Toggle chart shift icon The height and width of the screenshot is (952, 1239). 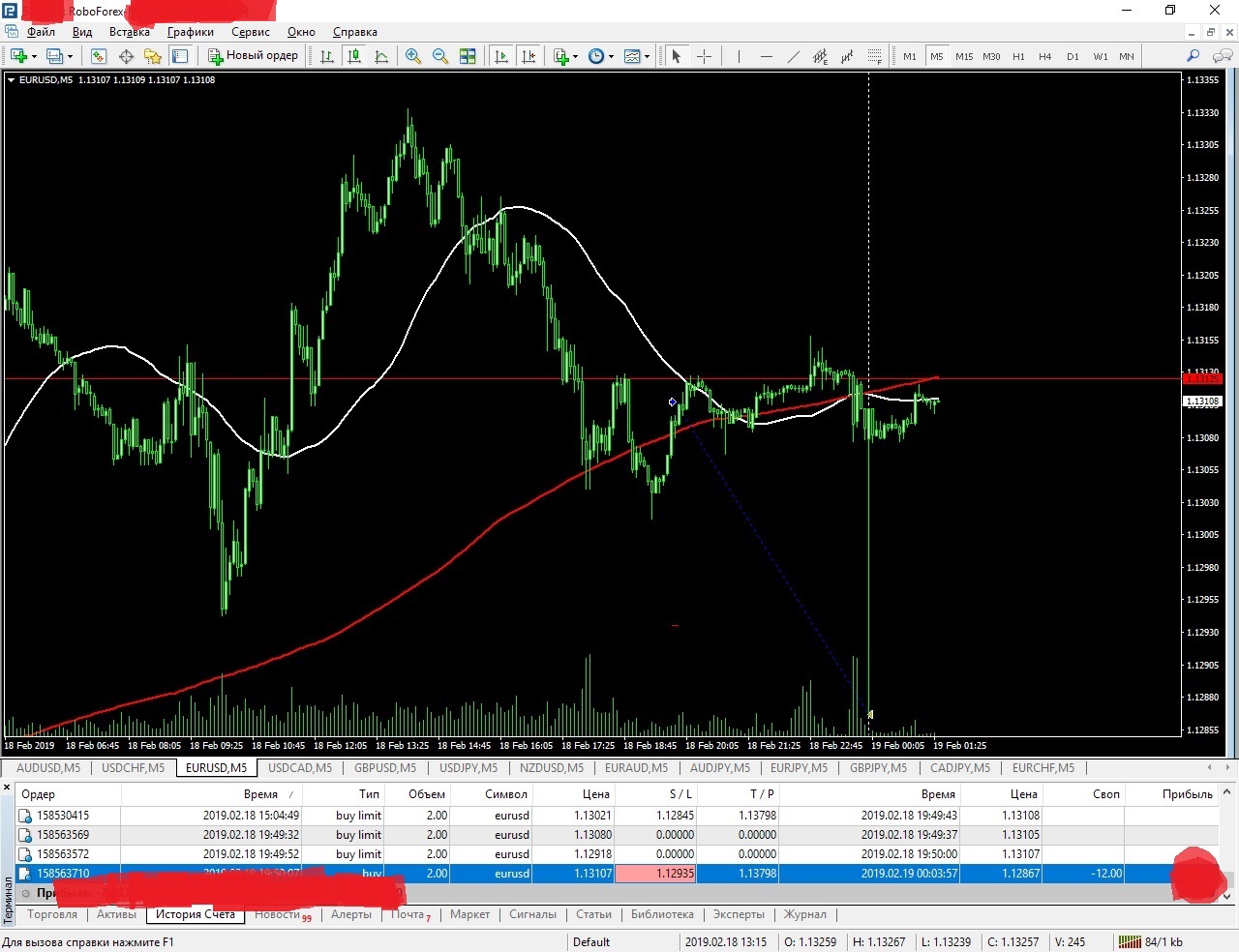[x=529, y=56]
